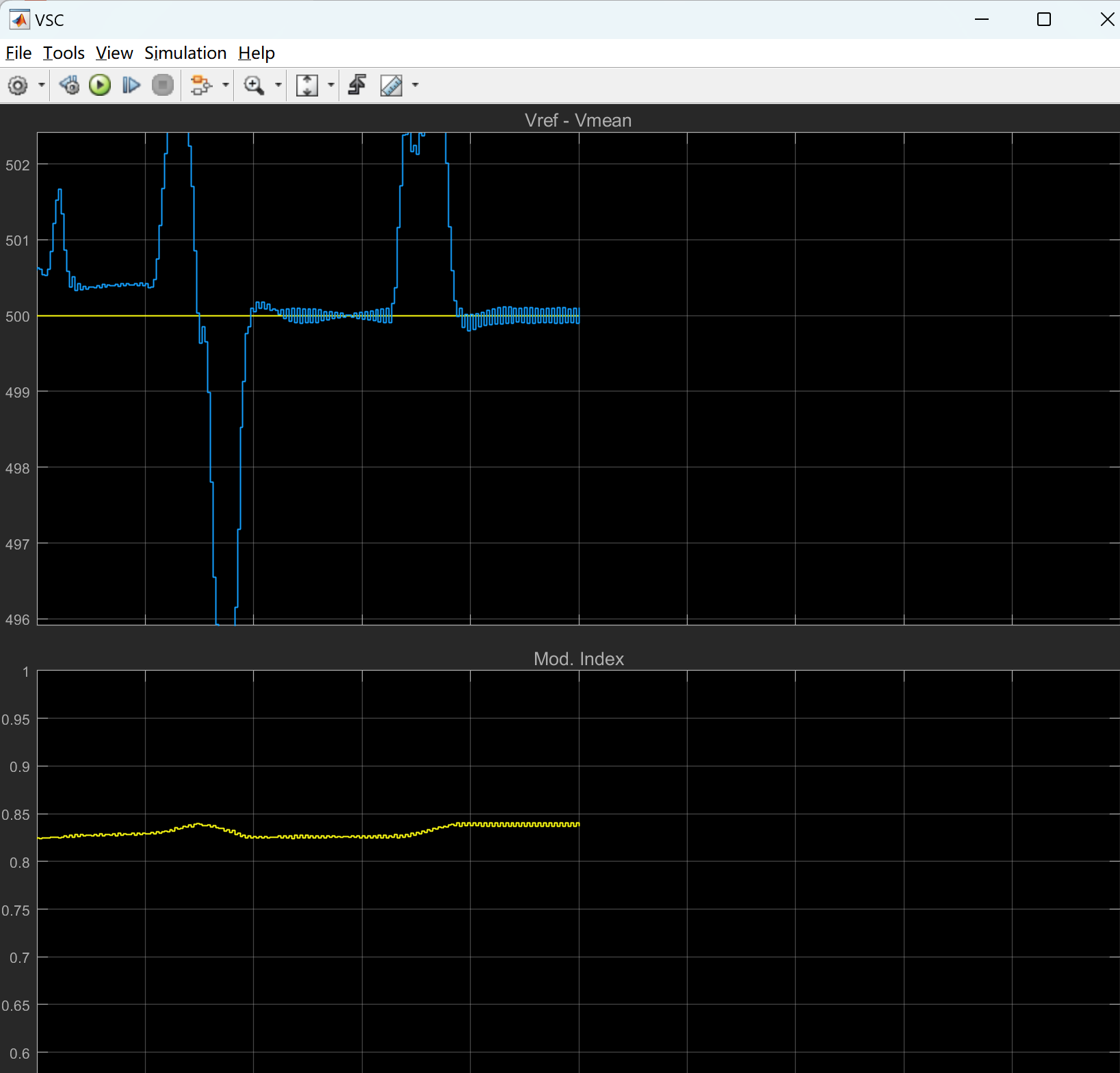The height and width of the screenshot is (1073, 1120).
Task: Expand the axes scaling dropdown arrow
Action: coord(331,86)
